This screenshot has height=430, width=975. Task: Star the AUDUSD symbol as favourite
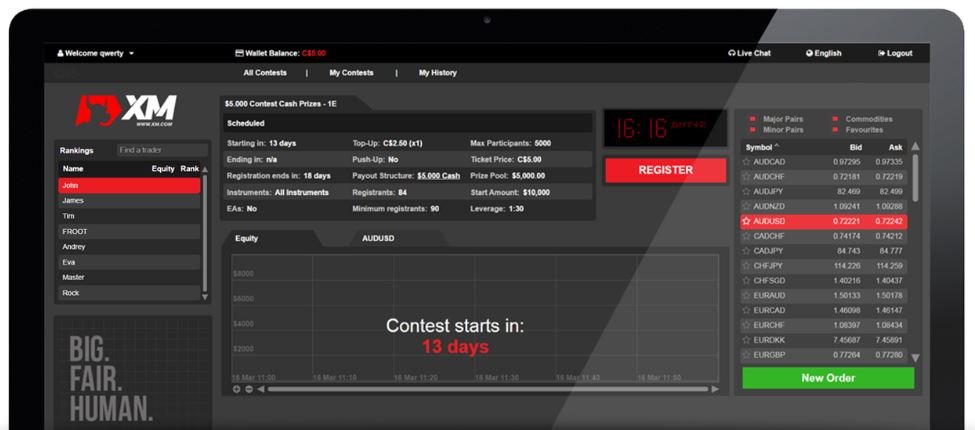pos(746,221)
